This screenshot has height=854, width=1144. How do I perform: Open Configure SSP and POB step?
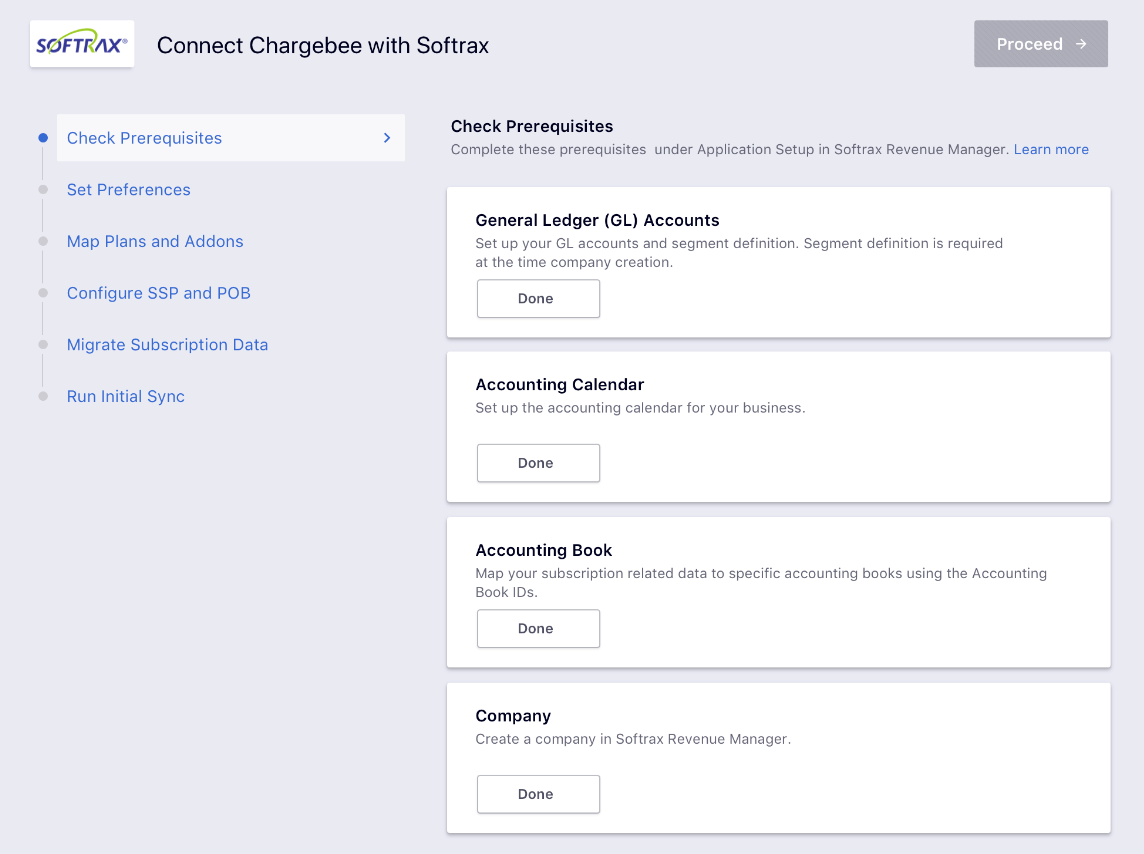(159, 293)
